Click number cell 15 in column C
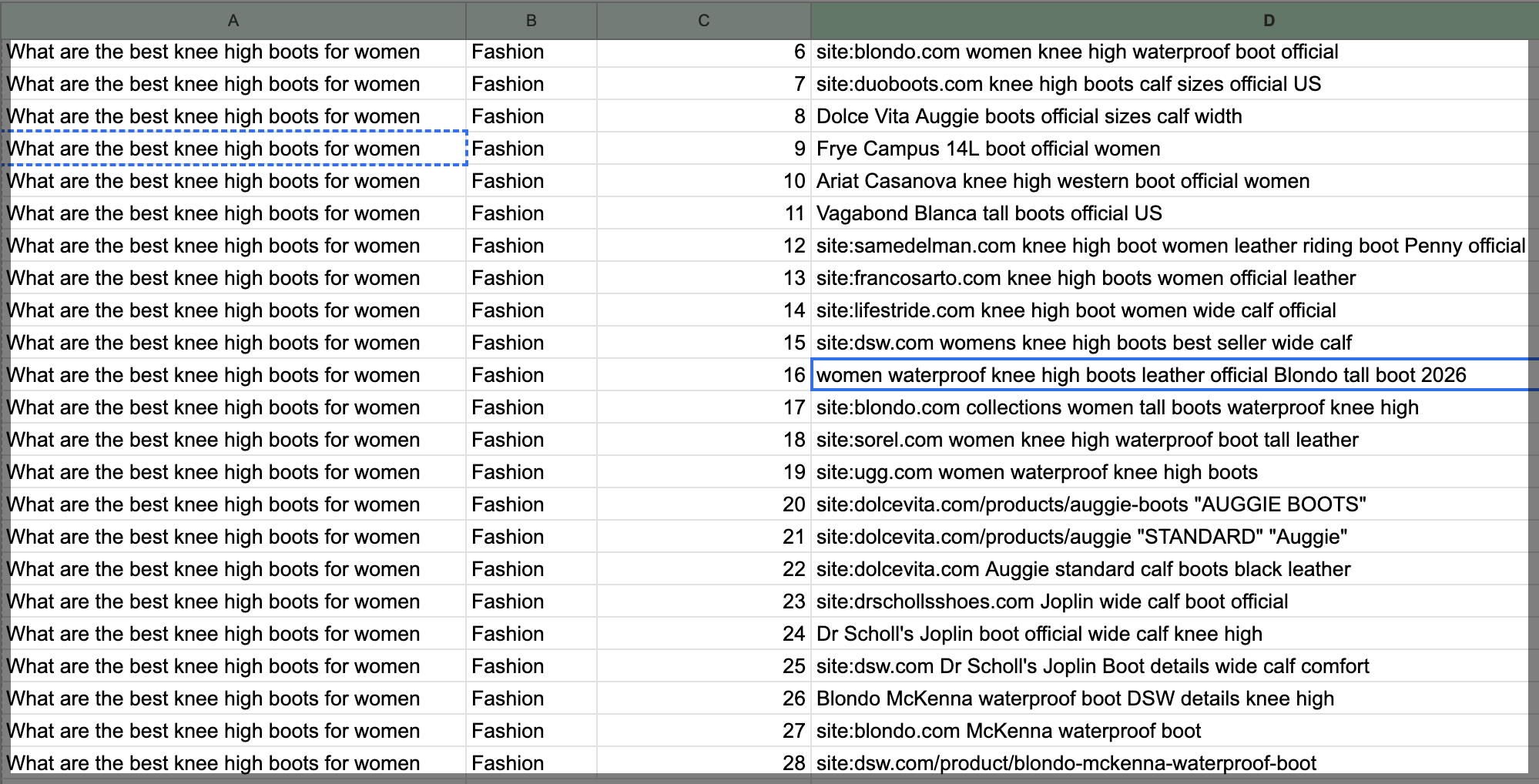Image resolution: width=1539 pixels, height=784 pixels. 704,343
